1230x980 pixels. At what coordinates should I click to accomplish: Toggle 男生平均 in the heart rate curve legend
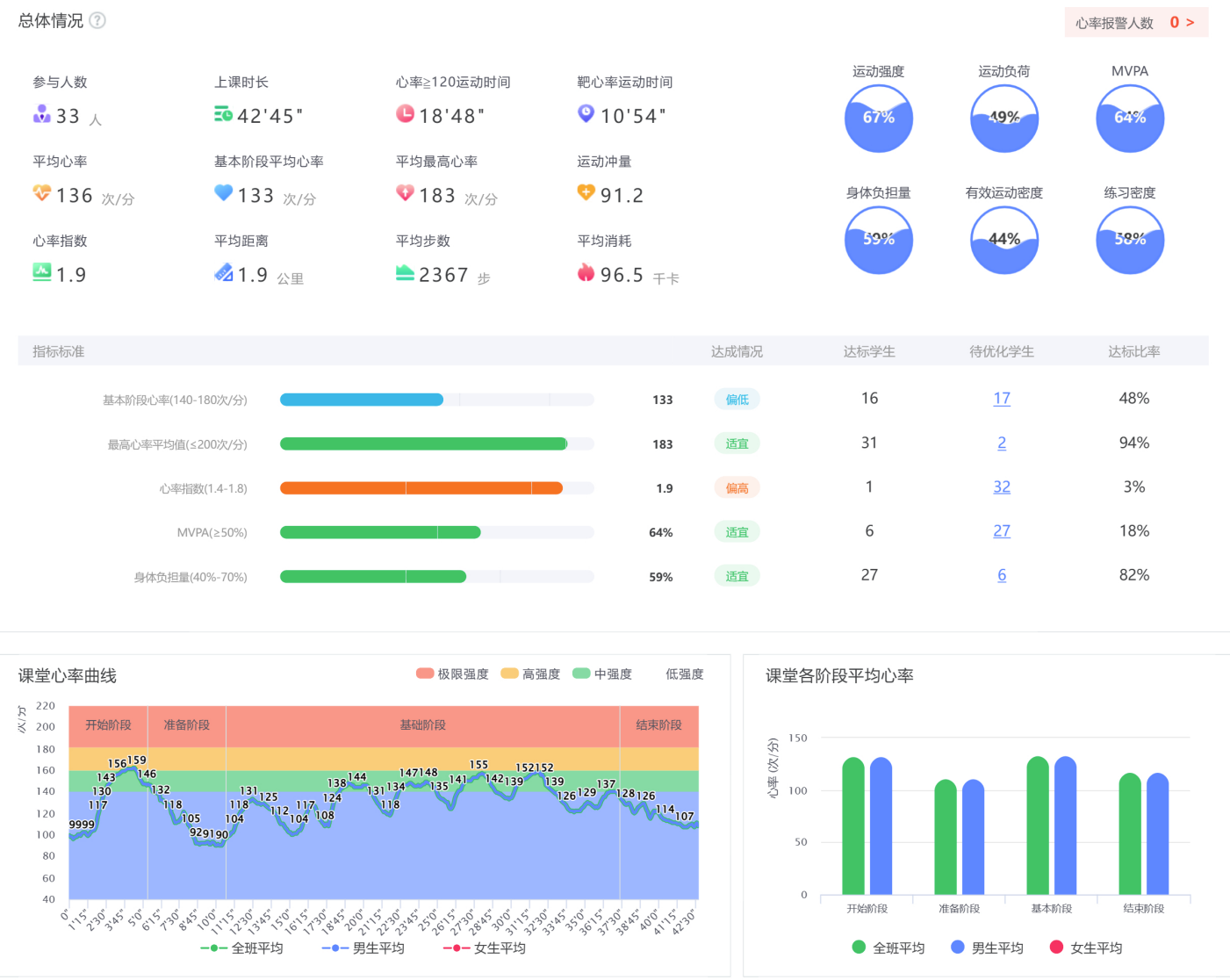[363, 948]
